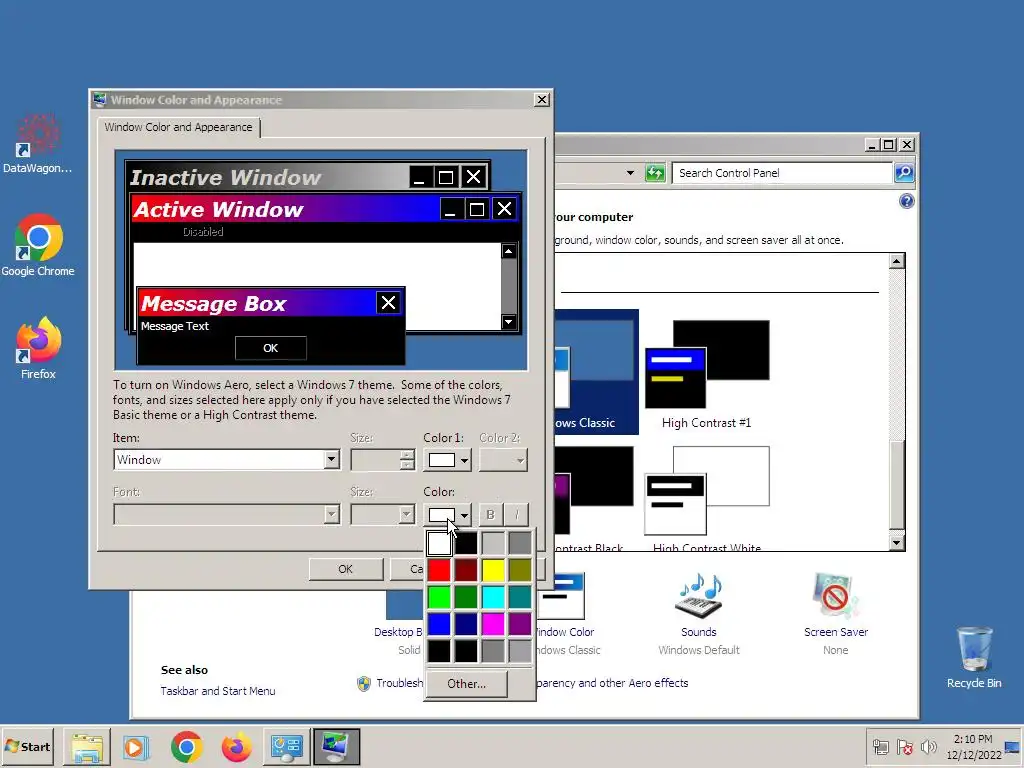Open Windows Explorer from the taskbar

point(87,746)
